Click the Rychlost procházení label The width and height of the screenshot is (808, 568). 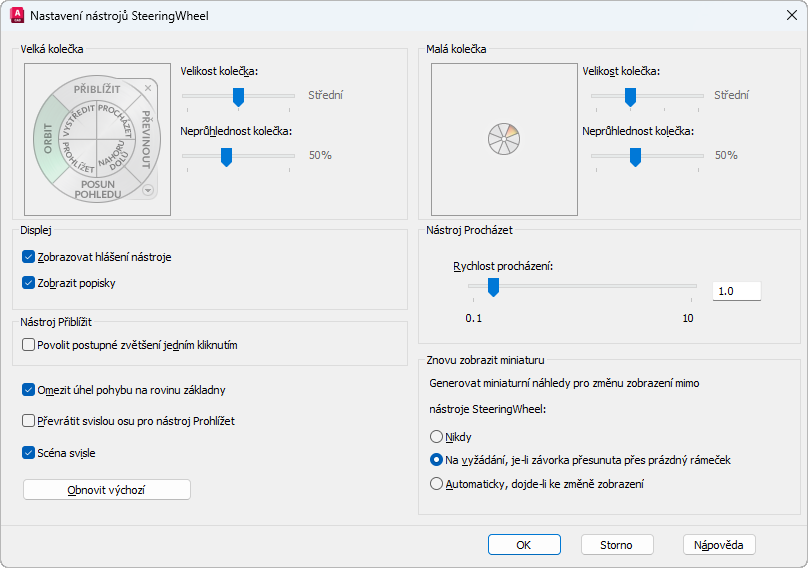[503, 266]
